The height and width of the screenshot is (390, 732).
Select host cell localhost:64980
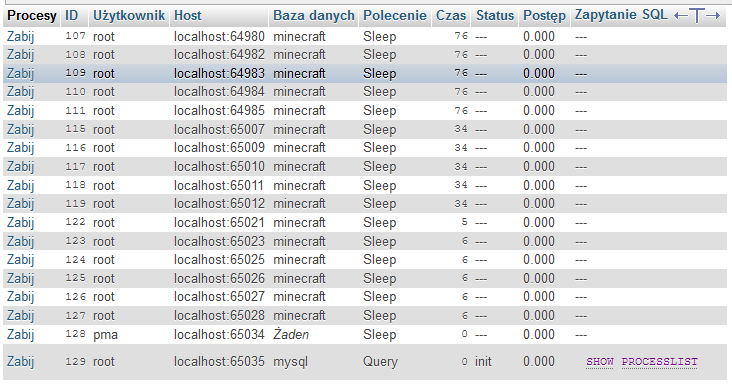click(219, 36)
